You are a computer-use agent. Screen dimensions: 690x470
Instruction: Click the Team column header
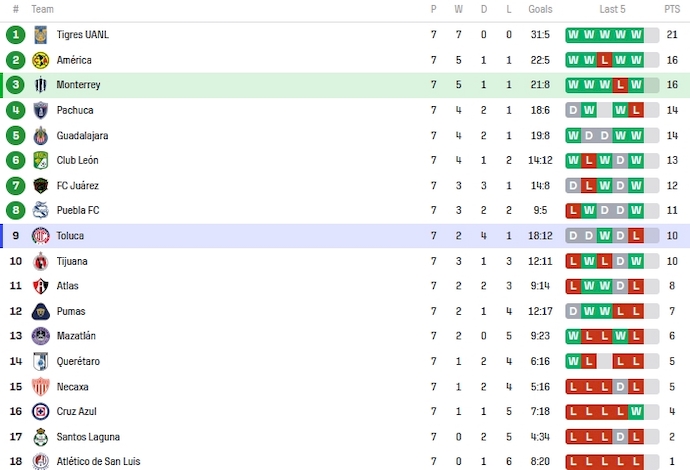(43, 9)
